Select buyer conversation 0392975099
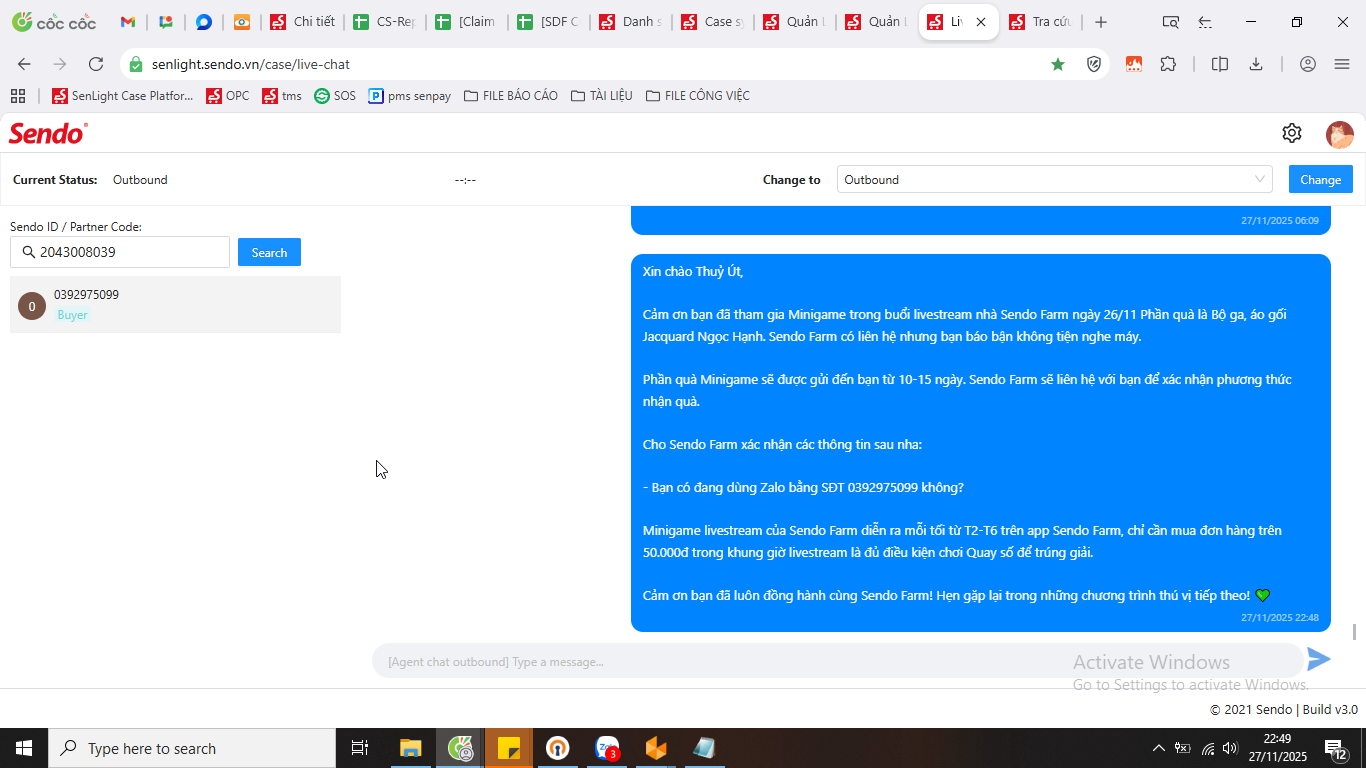 (175, 305)
